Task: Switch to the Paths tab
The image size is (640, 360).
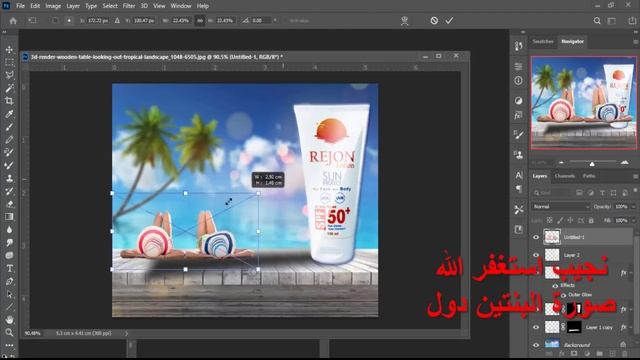Action: (589, 176)
